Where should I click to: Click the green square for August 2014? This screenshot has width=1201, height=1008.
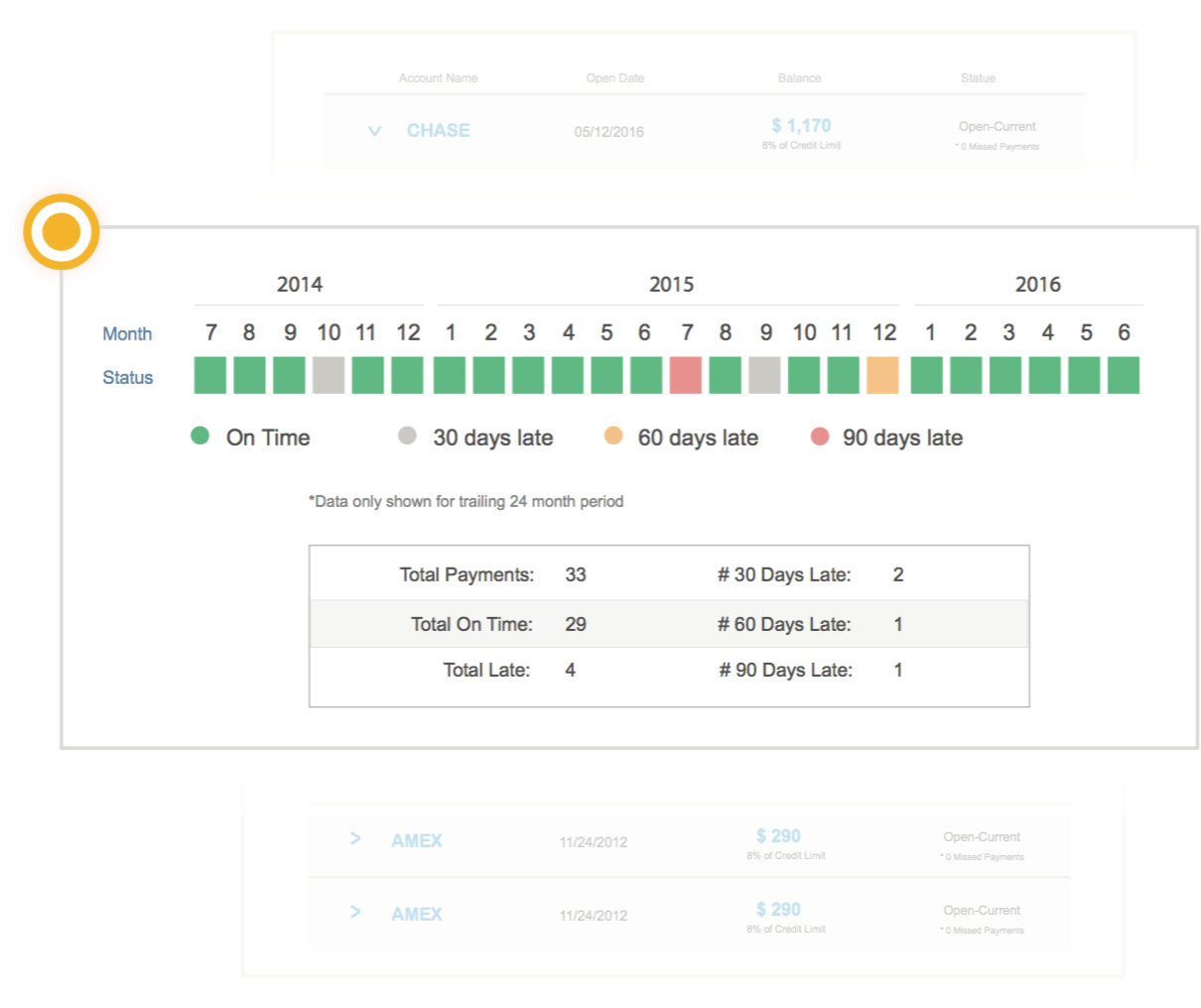coord(248,376)
